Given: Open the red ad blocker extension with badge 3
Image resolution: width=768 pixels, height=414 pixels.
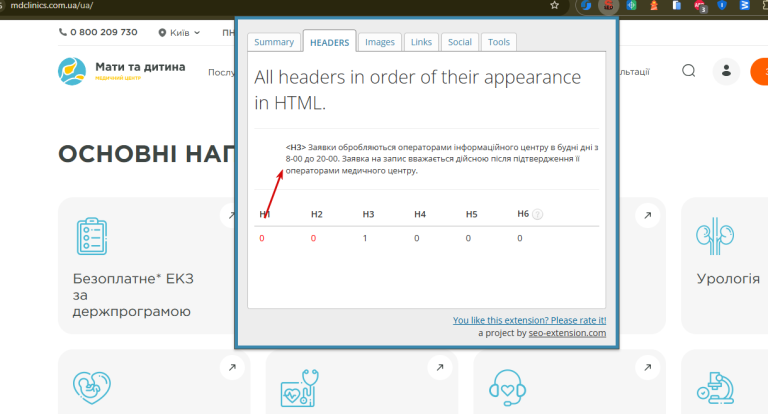Looking at the screenshot, I should pyautogui.click(x=700, y=6).
